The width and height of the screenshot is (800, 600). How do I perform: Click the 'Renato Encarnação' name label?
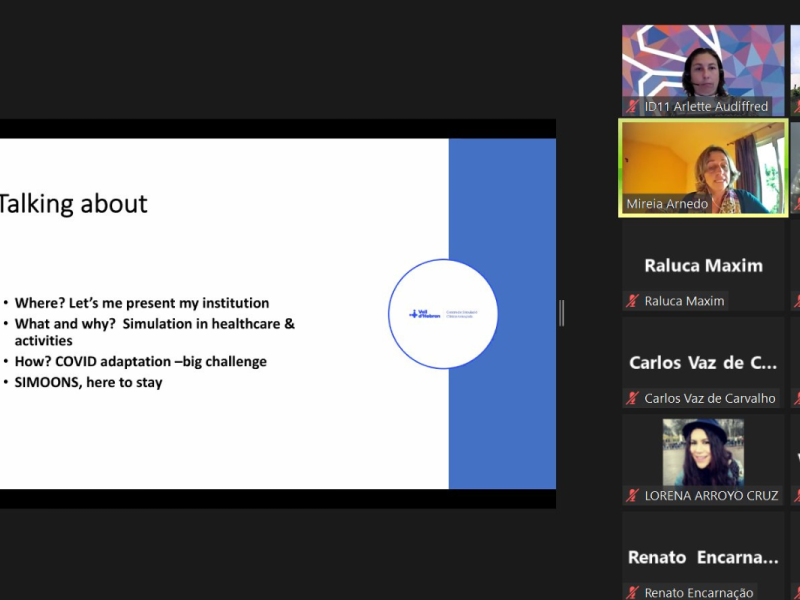pyautogui.click(x=699, y=593)
